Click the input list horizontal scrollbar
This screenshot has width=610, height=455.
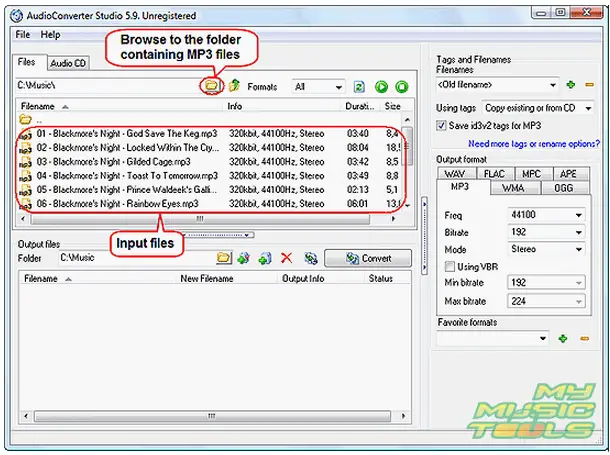[200, 219]
